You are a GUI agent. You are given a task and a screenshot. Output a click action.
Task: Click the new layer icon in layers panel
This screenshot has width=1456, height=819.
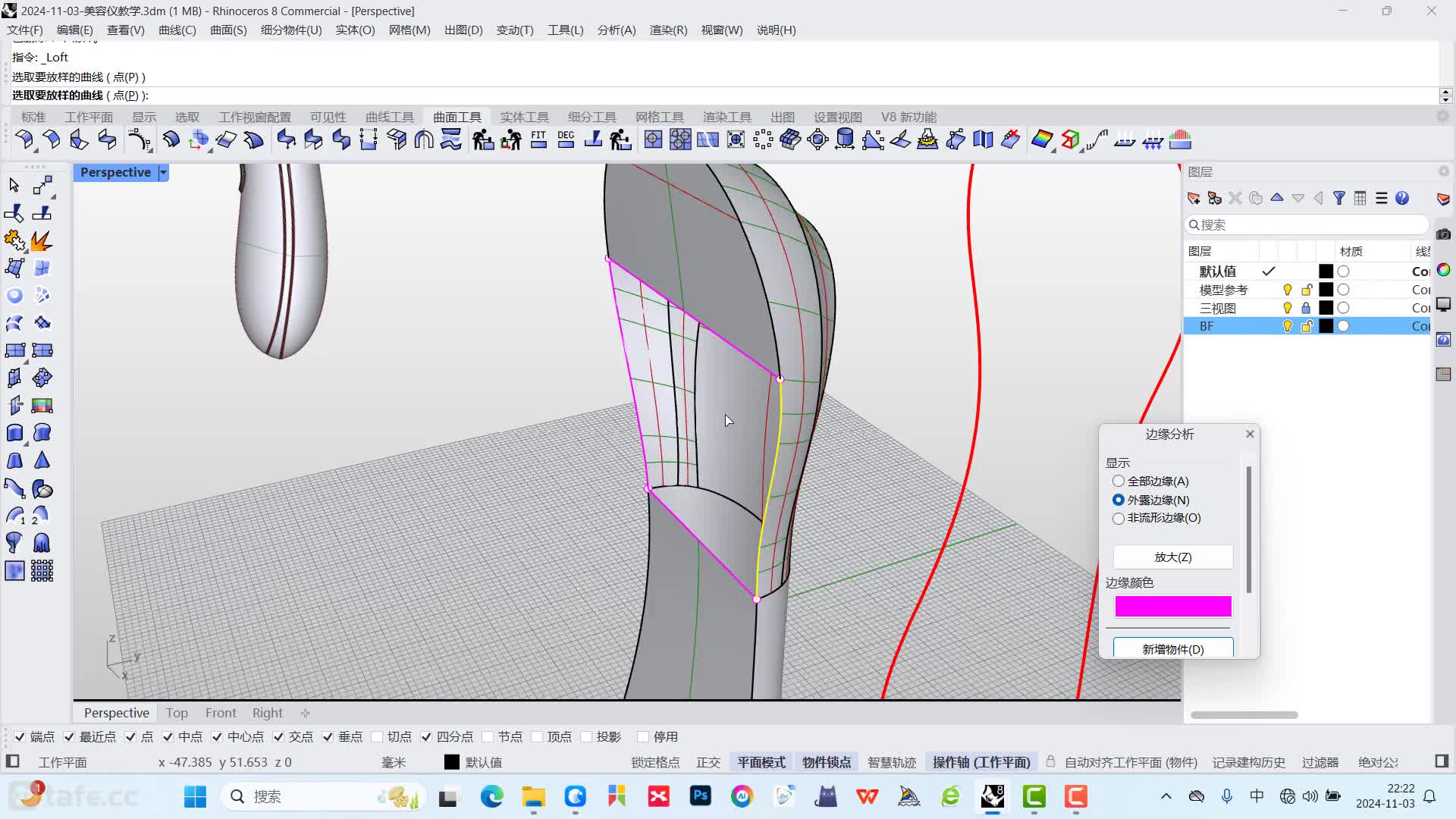click(x=1194, y=198)
